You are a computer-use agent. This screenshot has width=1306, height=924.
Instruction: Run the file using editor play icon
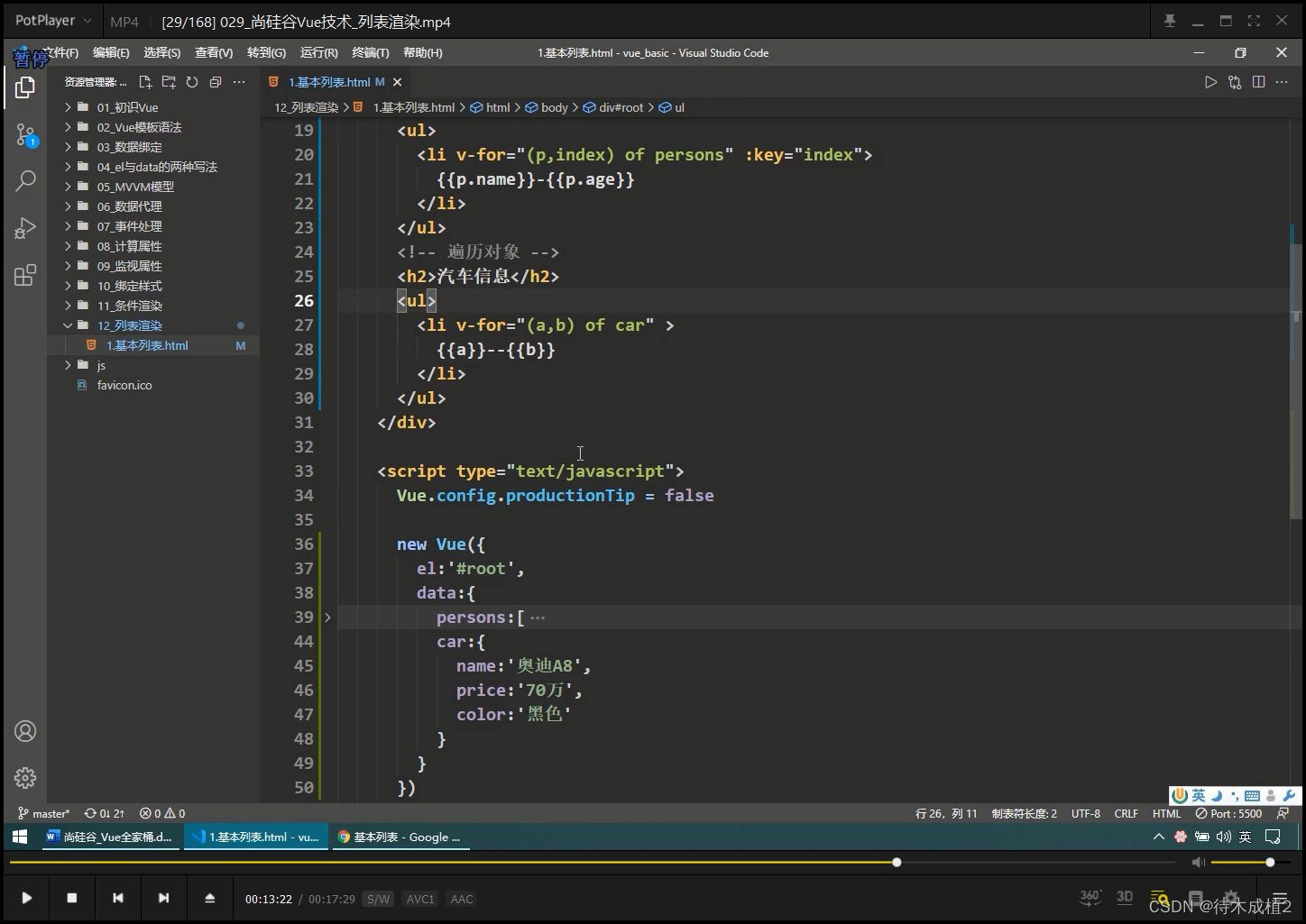[1210, 82]
